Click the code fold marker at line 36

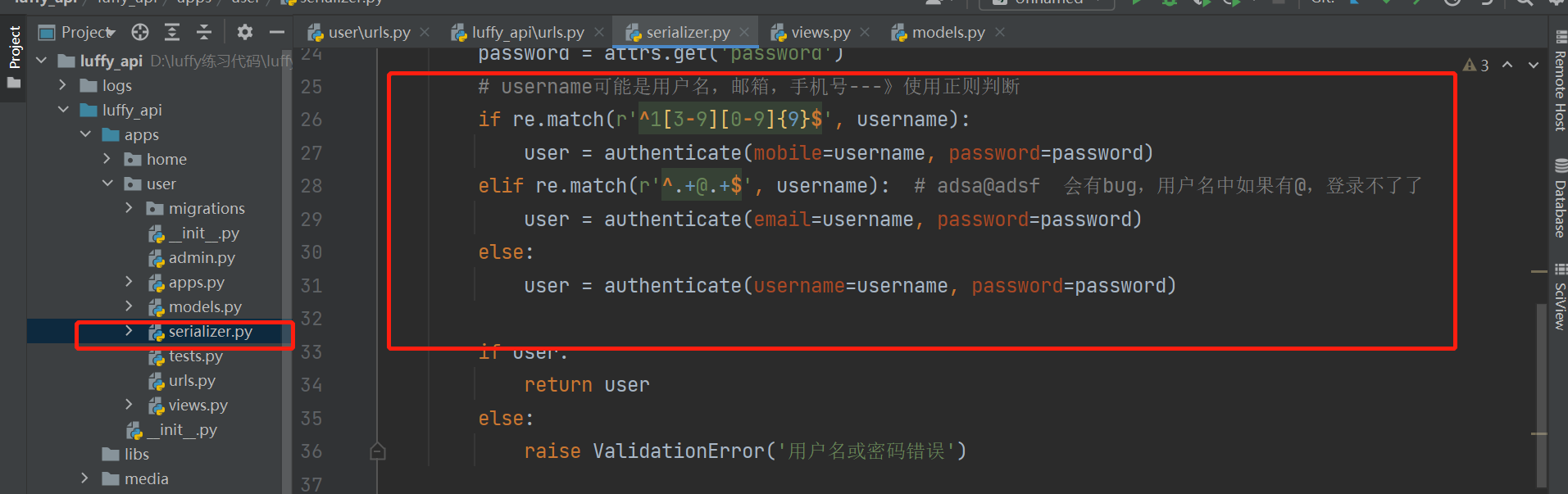pyautogui.click(x=378, y=451)
